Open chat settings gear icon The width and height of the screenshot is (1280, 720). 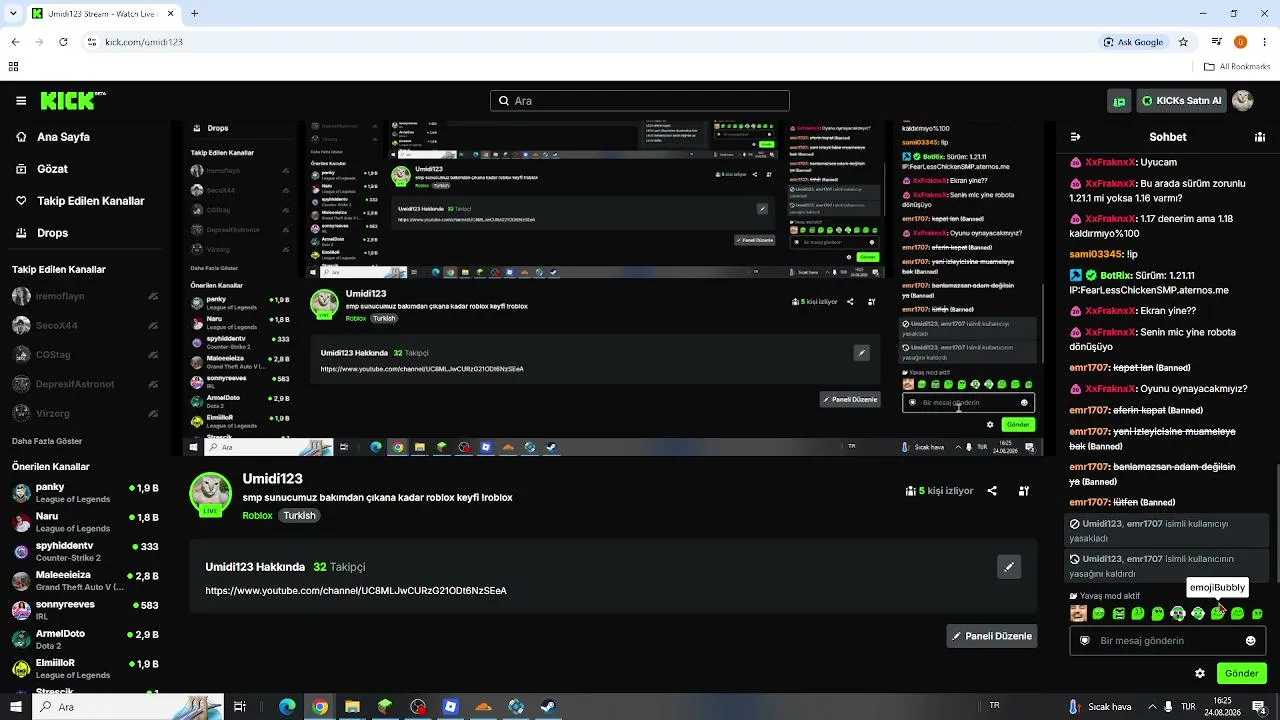click(1200, 673)
